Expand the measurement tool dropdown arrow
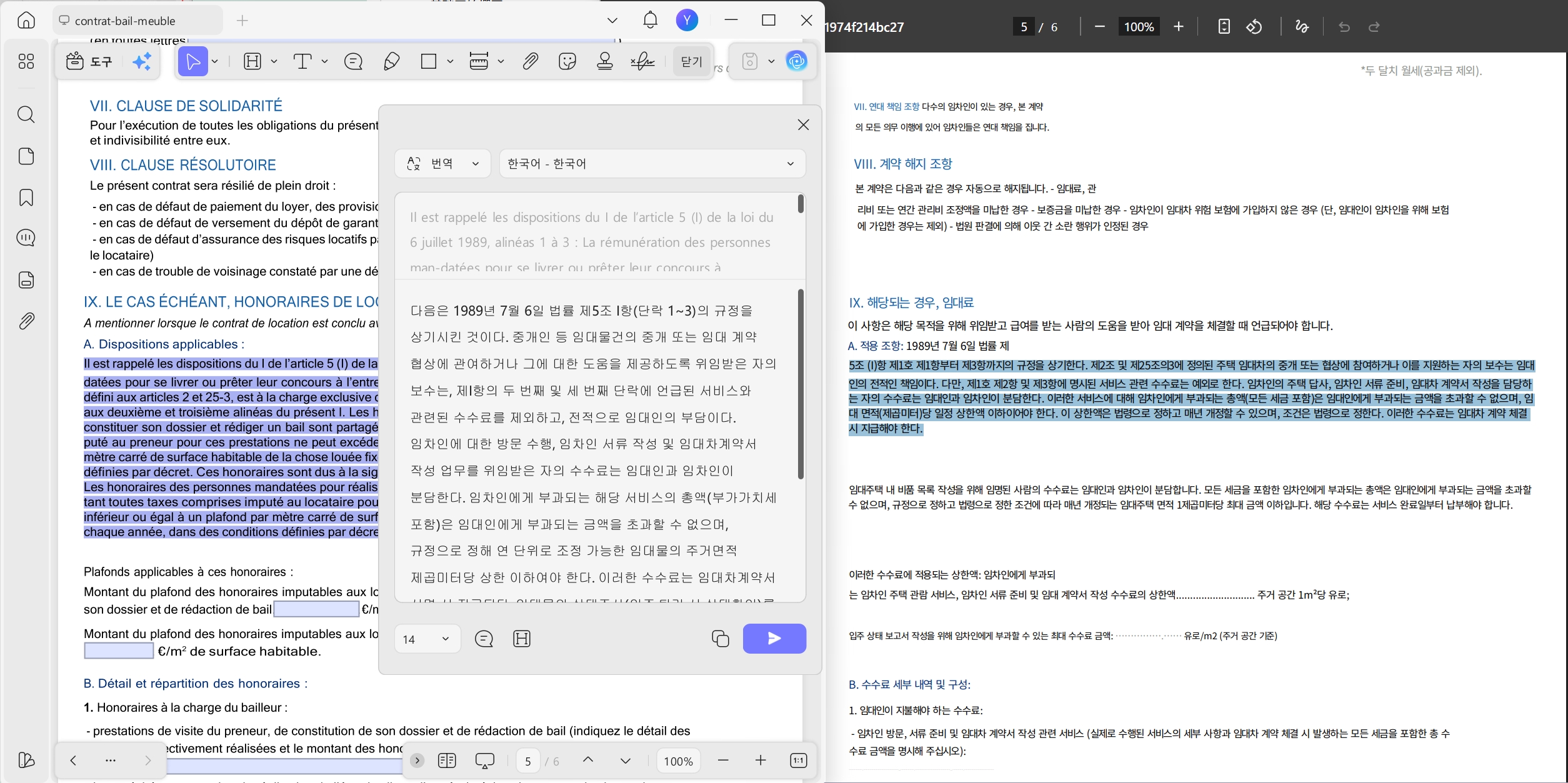 (x=501, y=61)
